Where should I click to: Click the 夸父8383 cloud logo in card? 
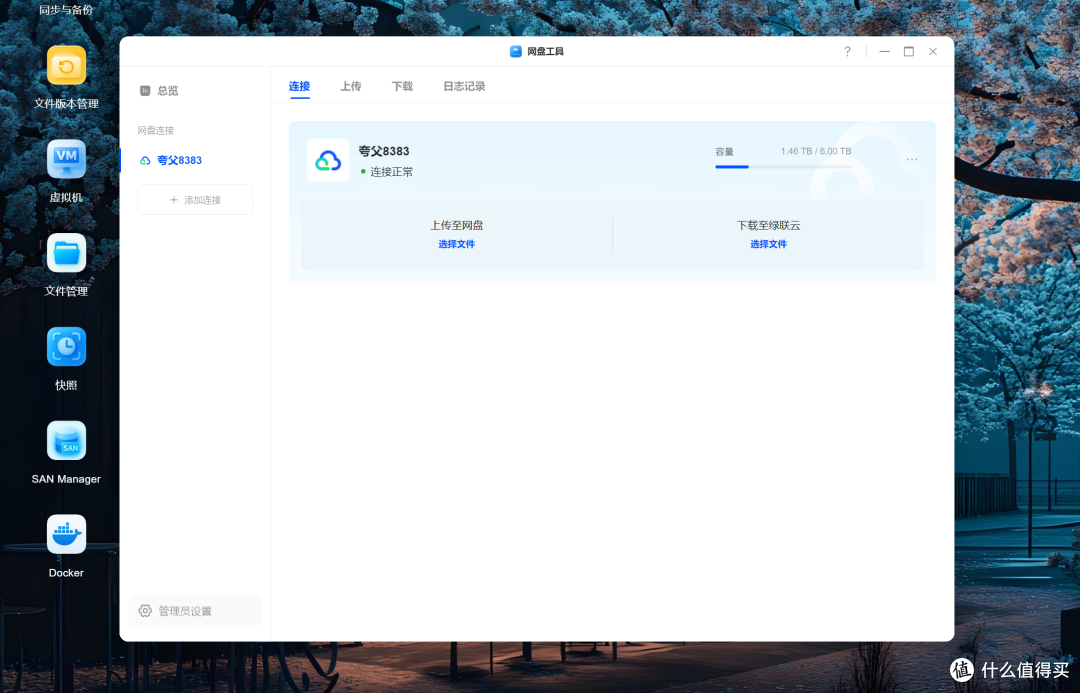point(328,161)
